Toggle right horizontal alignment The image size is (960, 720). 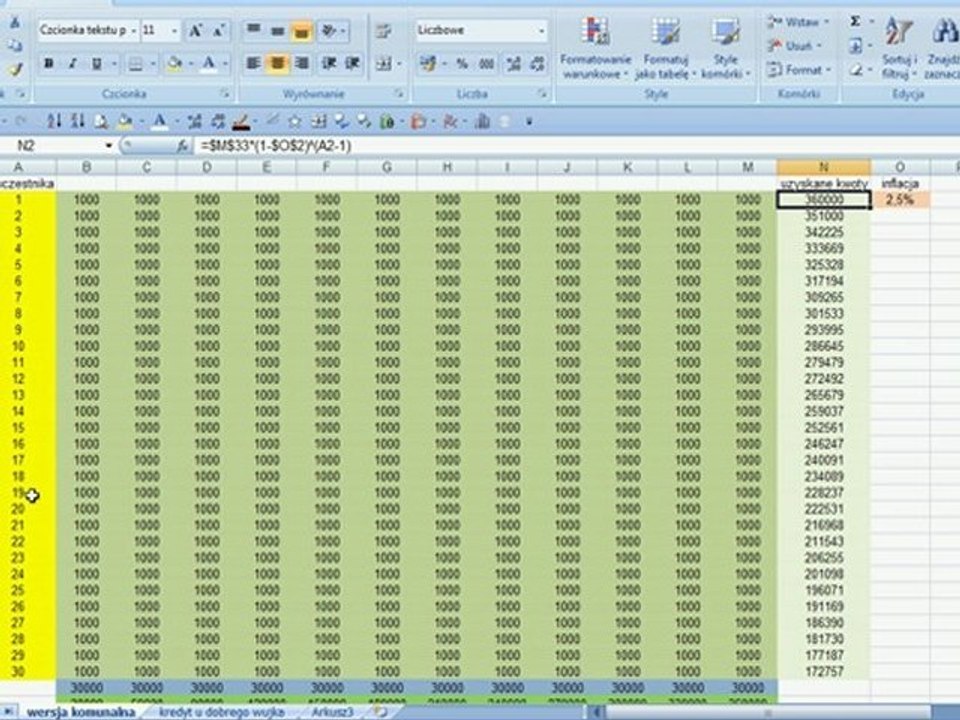[x=302, y=62]
